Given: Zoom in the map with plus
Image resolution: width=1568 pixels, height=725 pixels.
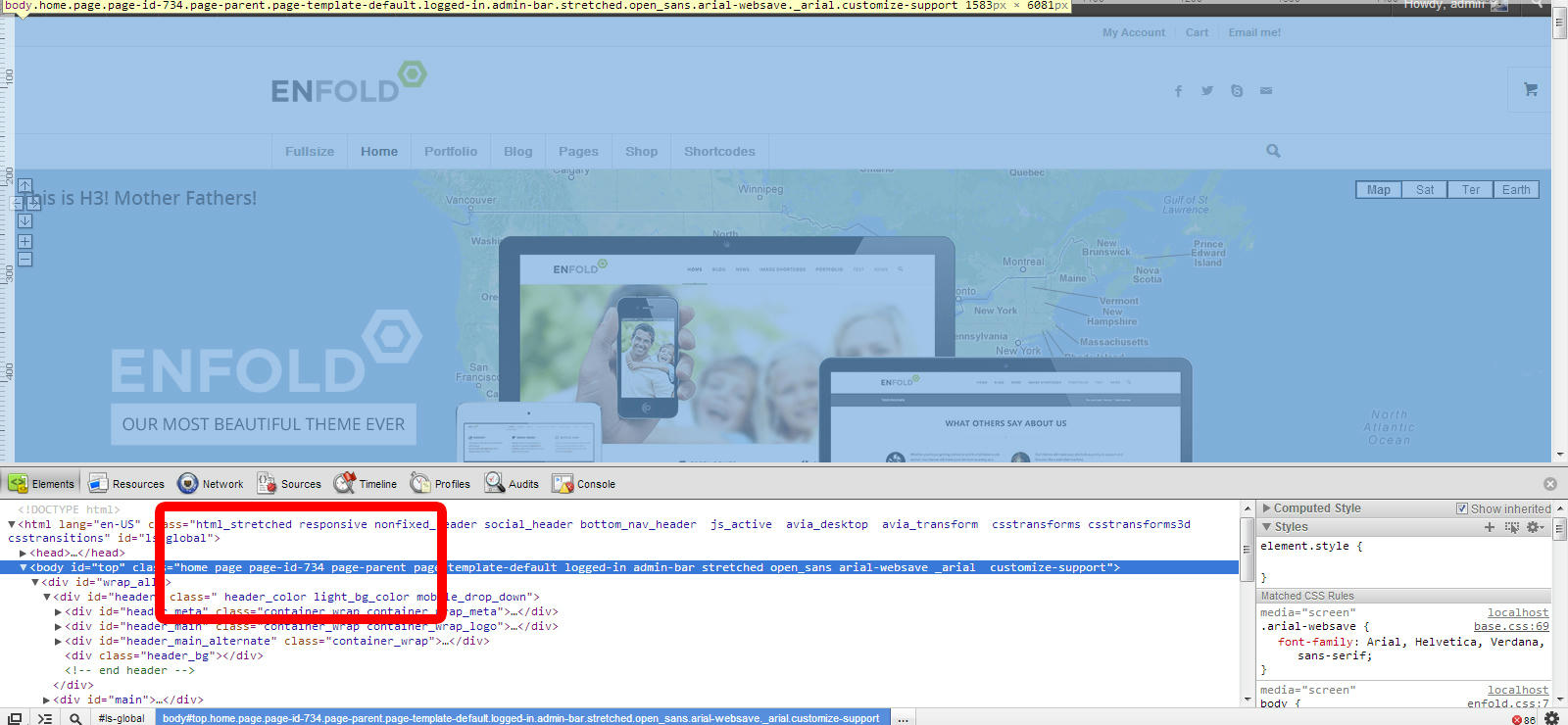Looking at the screenshot, I should pyautogui.click(x=25, y=241).
